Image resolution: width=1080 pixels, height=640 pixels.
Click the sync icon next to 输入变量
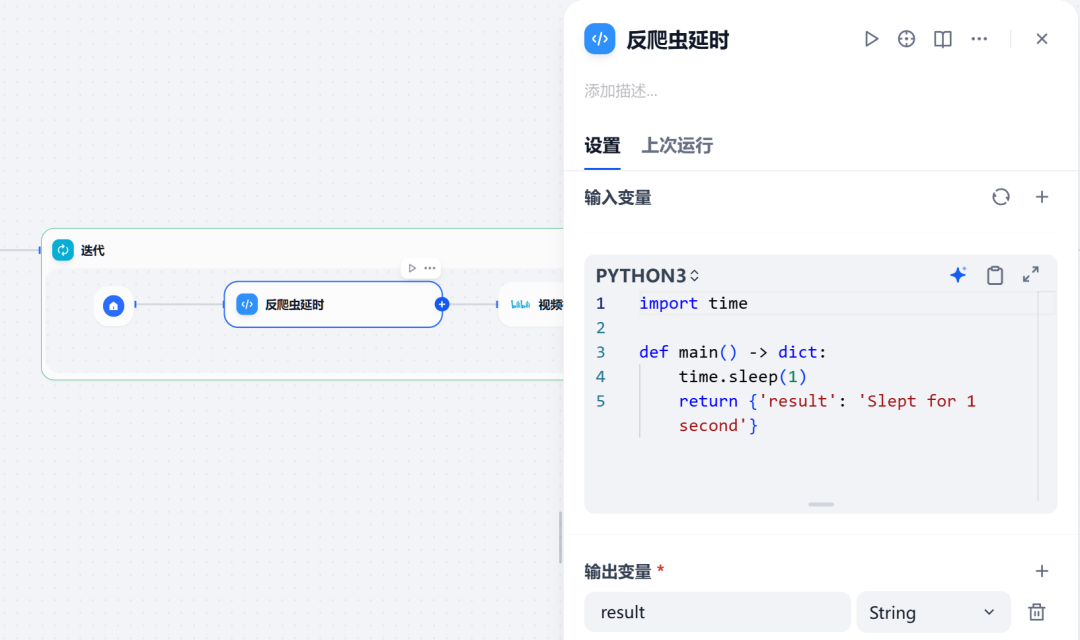1001,197
